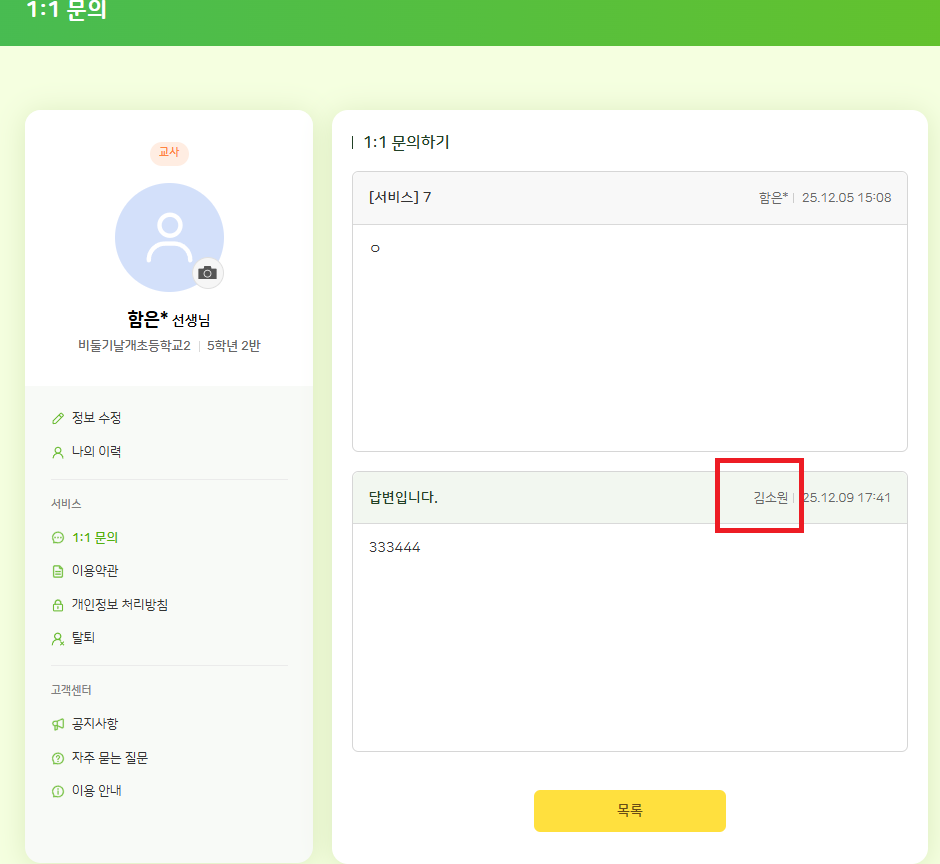Image resolution: width=940 pixels, height=864 pixels.
Task: Click the info icon beside 이용 안내
Action: pyautogui.click(x=57, y=791)
